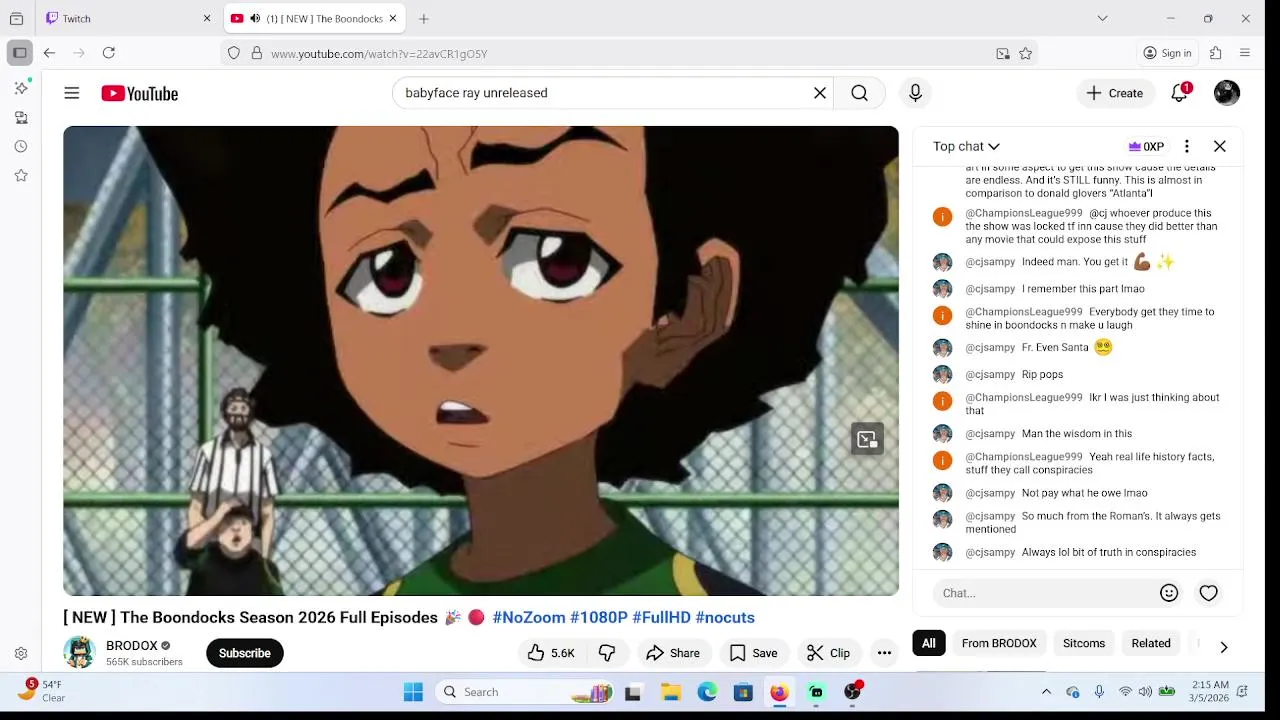Send a heart reaction in chat

click(x=1209, y=593)
